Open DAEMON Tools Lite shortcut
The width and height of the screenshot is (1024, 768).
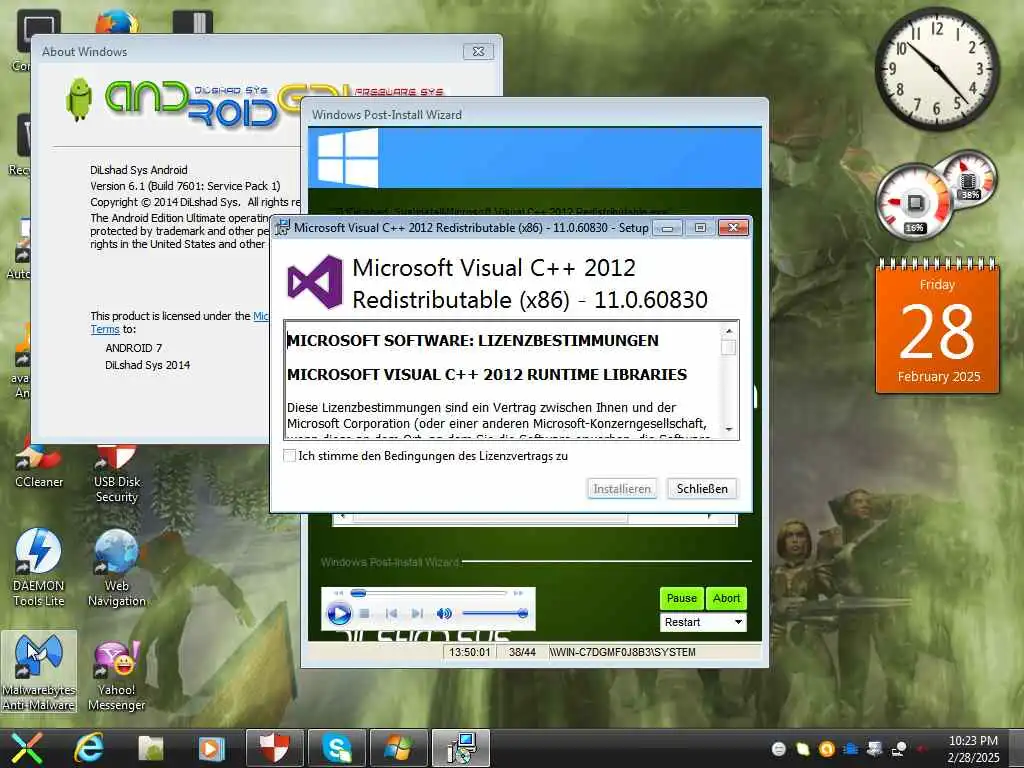tap(39, 568)
